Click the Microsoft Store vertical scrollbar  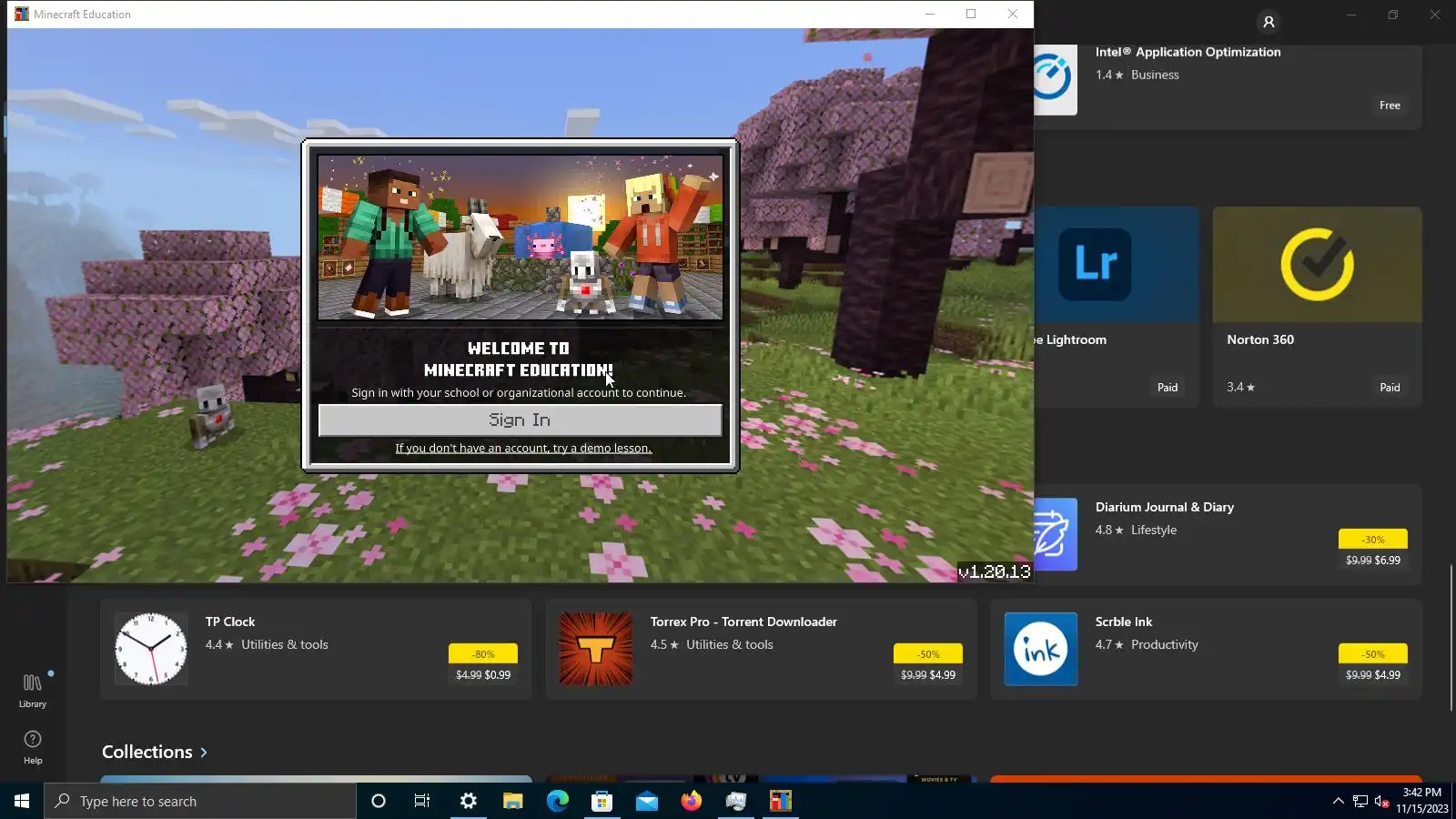[x=1451, y=638]
